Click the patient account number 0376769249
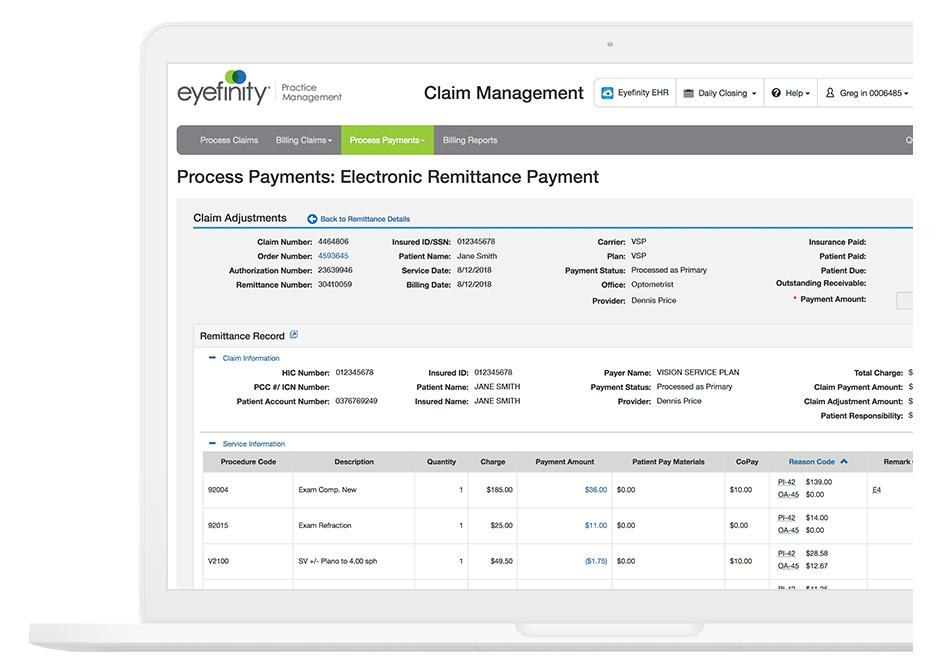Viewport: 943px width, 672px height. (357, 401)
